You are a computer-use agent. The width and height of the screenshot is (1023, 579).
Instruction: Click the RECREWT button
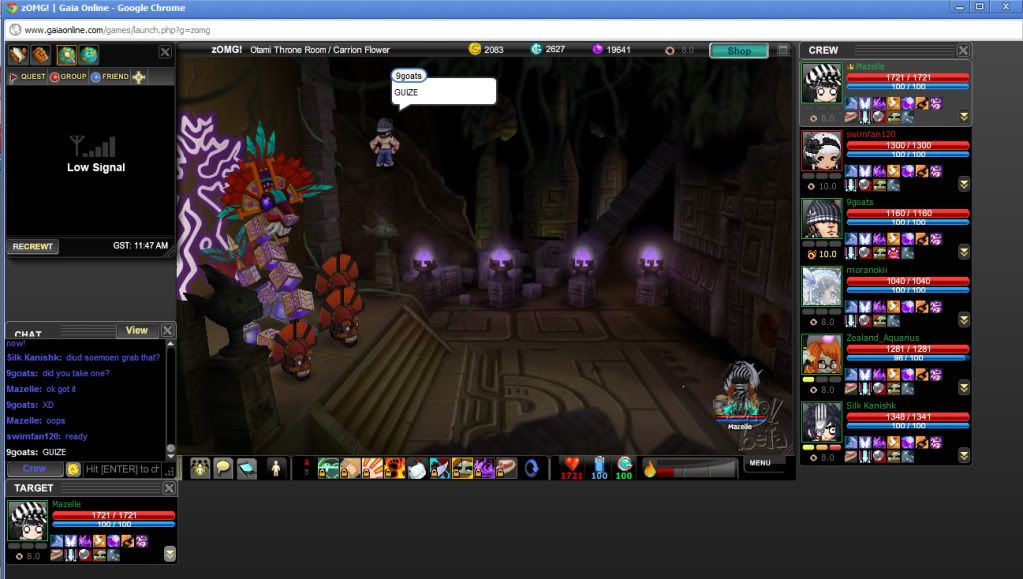pos(32,246)
